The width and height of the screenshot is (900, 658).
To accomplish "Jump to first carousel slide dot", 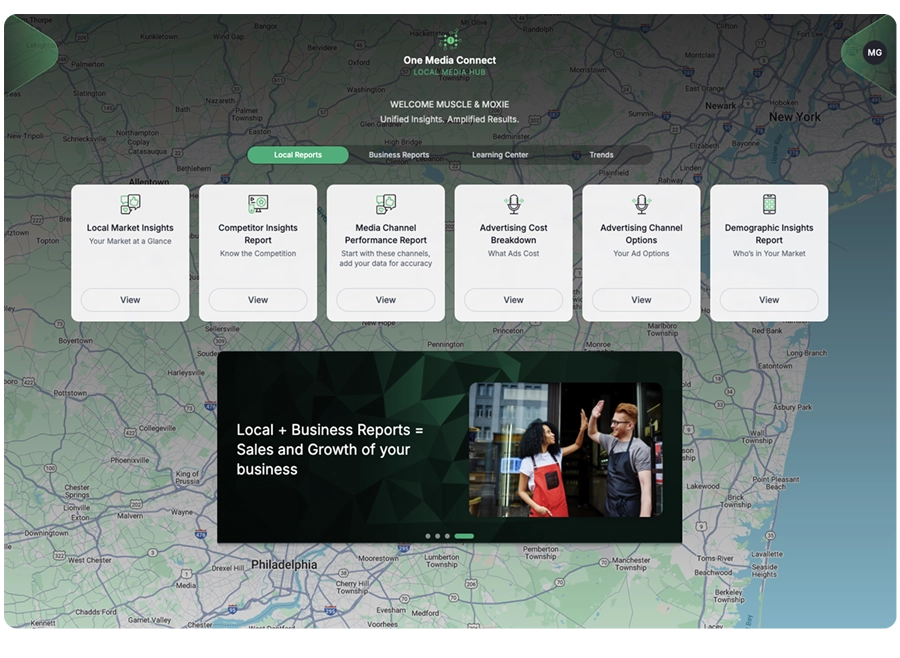I will [428, 536].
